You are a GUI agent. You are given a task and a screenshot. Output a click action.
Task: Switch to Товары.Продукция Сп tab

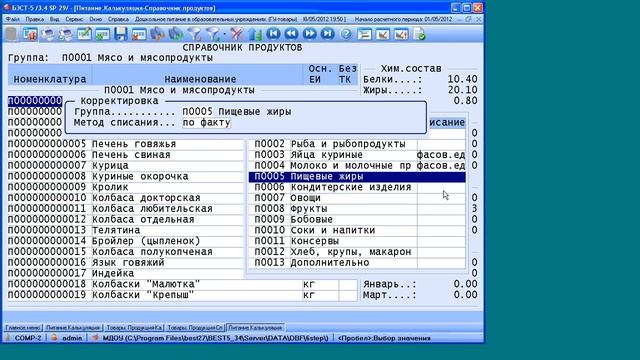point(195,327)
